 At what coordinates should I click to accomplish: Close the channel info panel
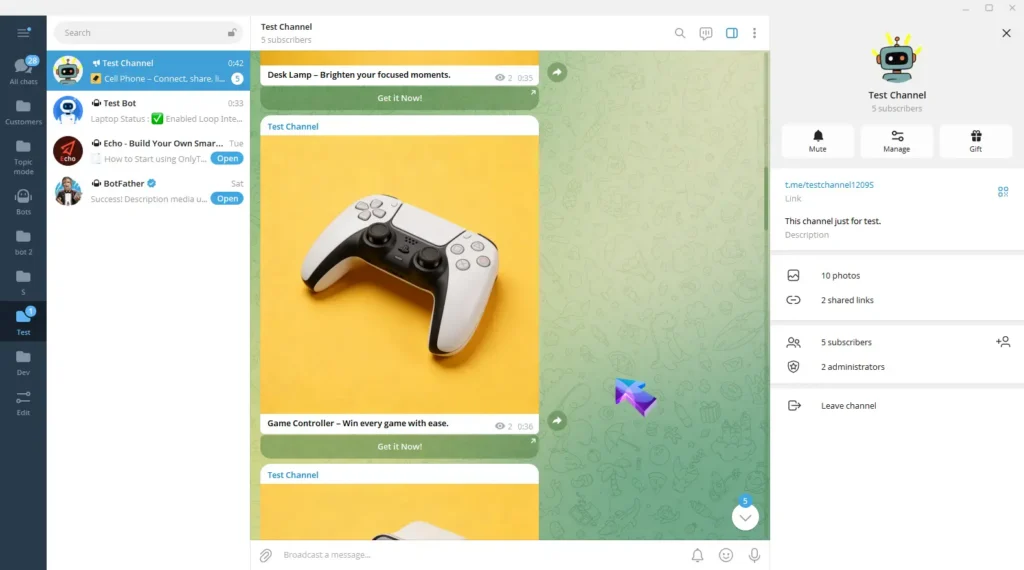tap(1006, 33)
